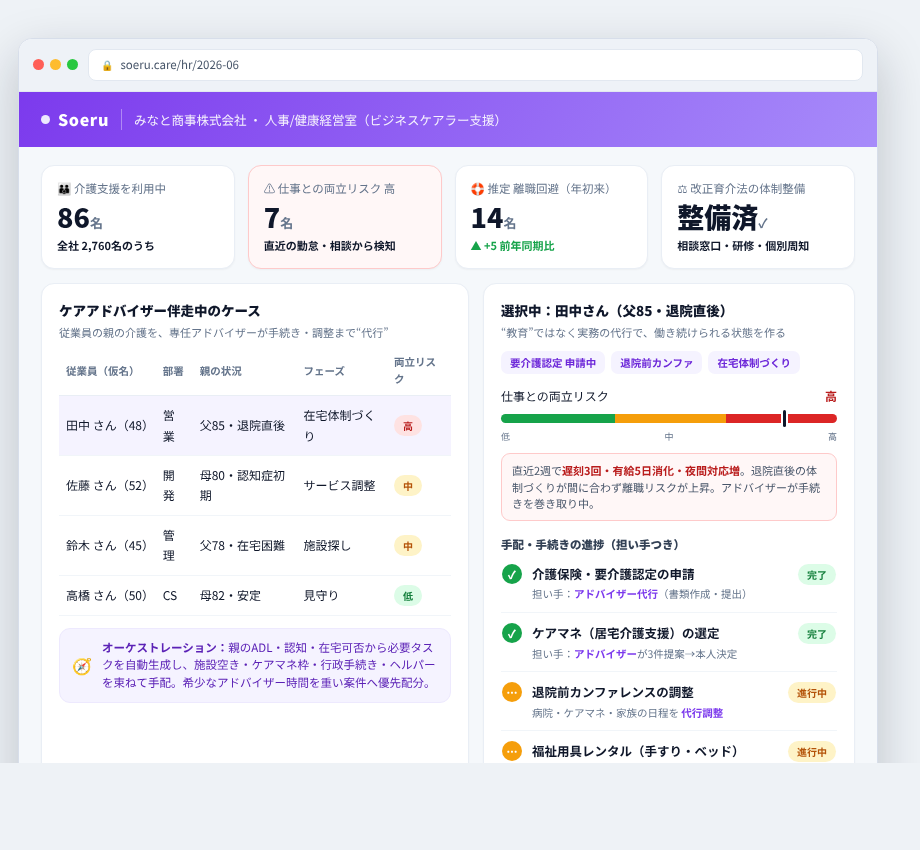This screenshot has height=850, width=920.
Task: Click the 高 risk badge in 田中 さん's row
Action: tap(408, 426)
